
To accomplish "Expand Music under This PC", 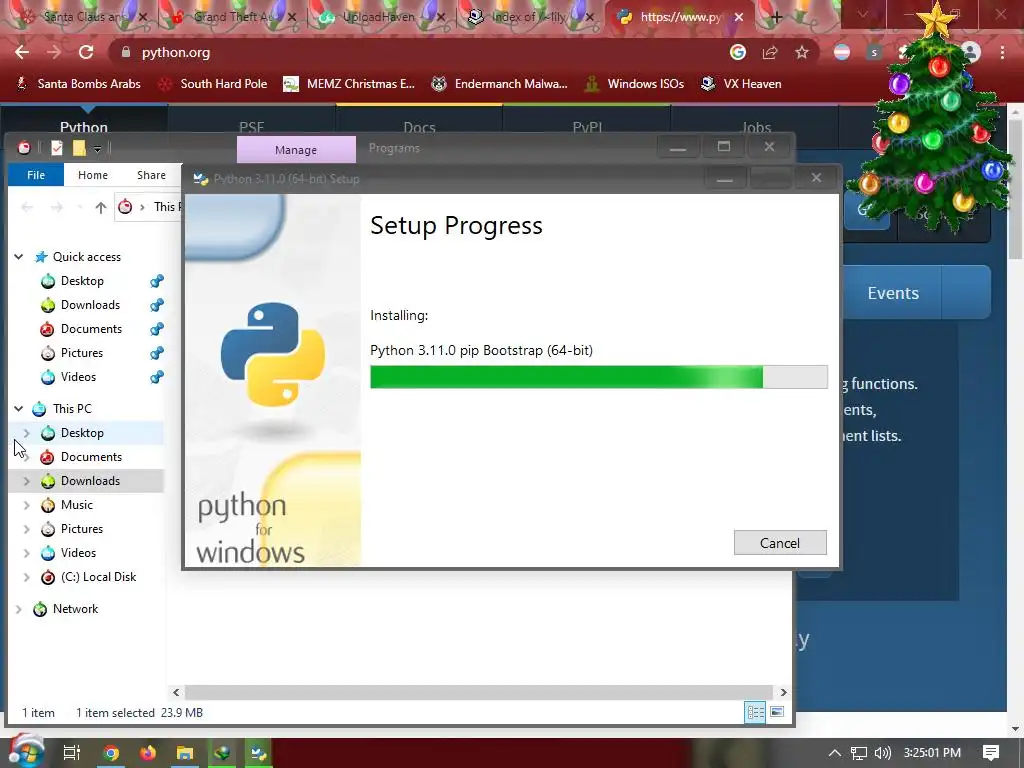I will pyautogui.click(x=27, y=505).
